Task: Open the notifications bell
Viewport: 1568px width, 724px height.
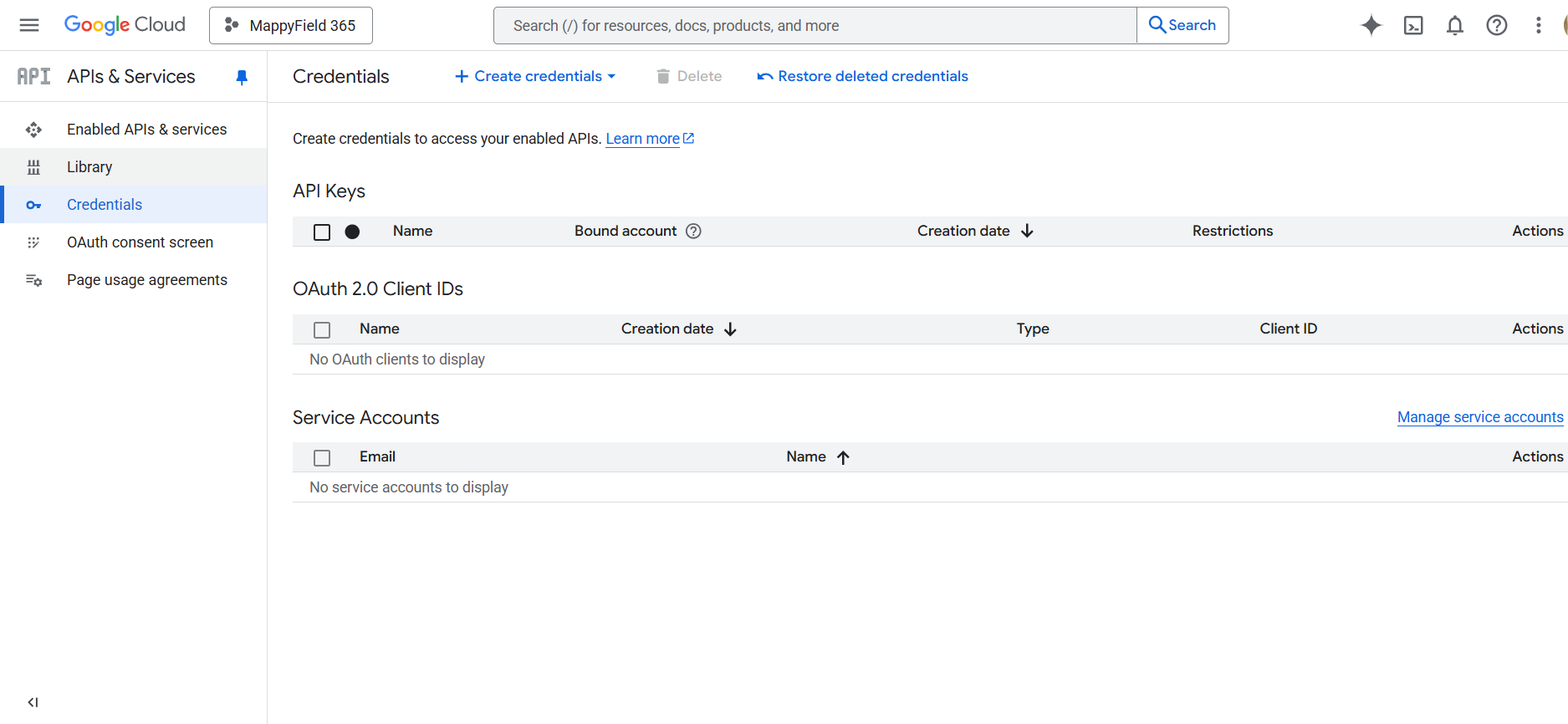Action: pos(1455,25)
